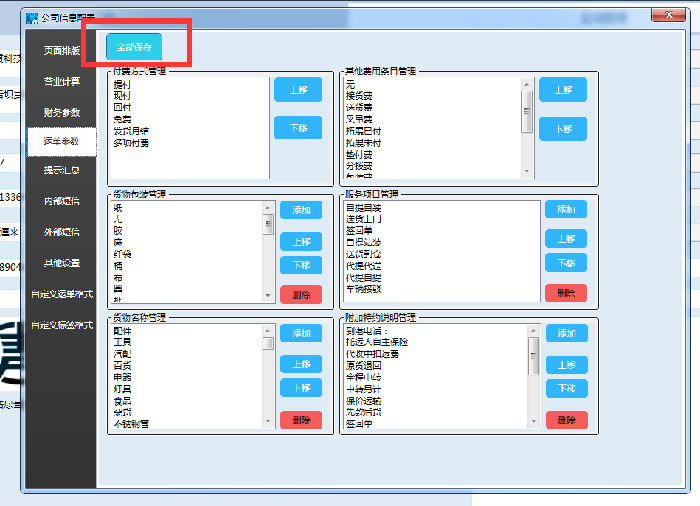
Task: Open the 其他设置 sidebar tab
Action: (x=61, y=263)
